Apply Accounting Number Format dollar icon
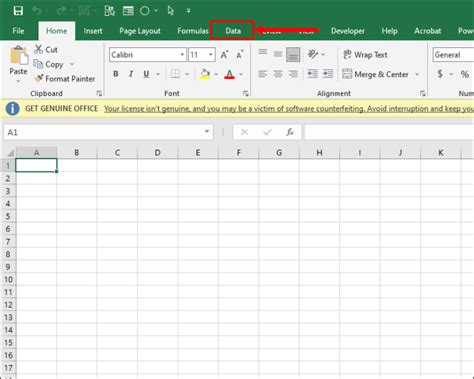The width and height of the screenshot is (474, 379). pos(440,74)
